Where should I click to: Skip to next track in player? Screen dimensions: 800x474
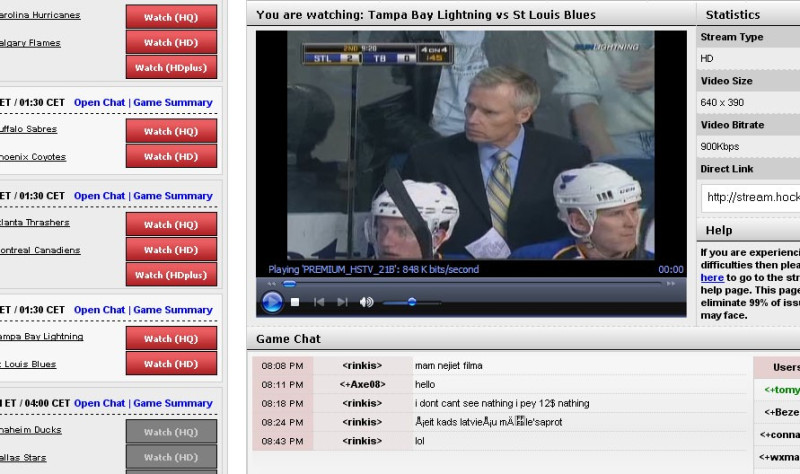[342, 302]
